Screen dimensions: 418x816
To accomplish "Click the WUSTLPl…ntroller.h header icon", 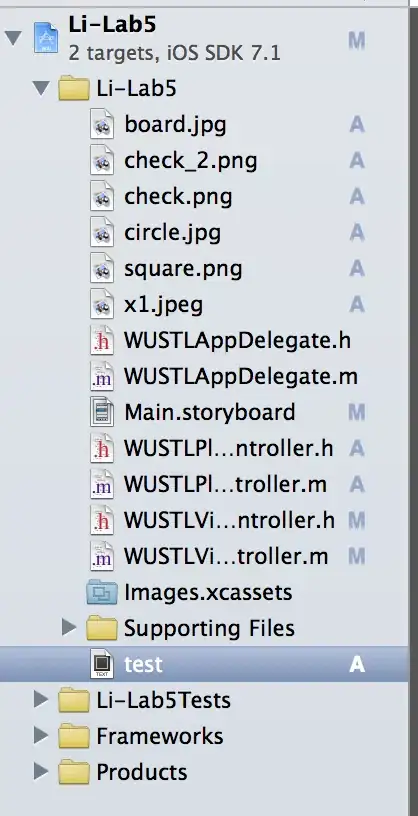I will [x=102, y=448].
